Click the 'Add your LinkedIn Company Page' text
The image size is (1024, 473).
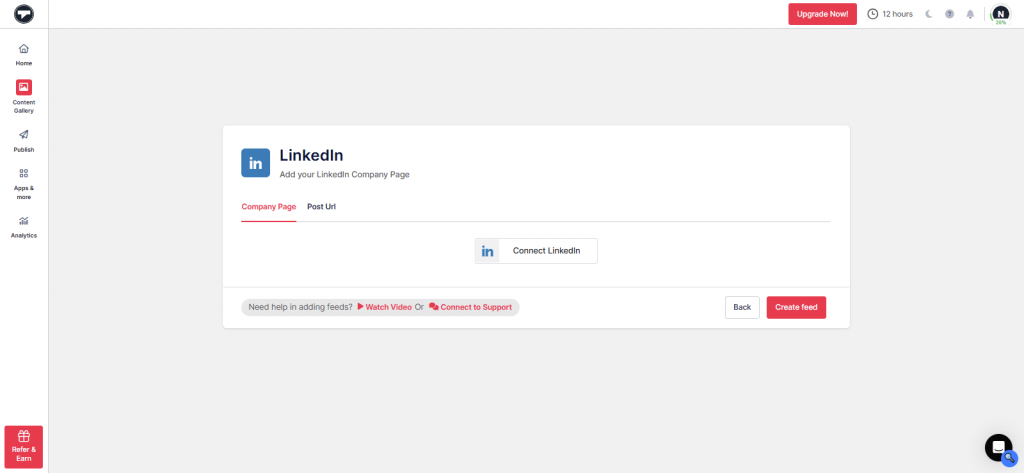click(x=344, y=174)
